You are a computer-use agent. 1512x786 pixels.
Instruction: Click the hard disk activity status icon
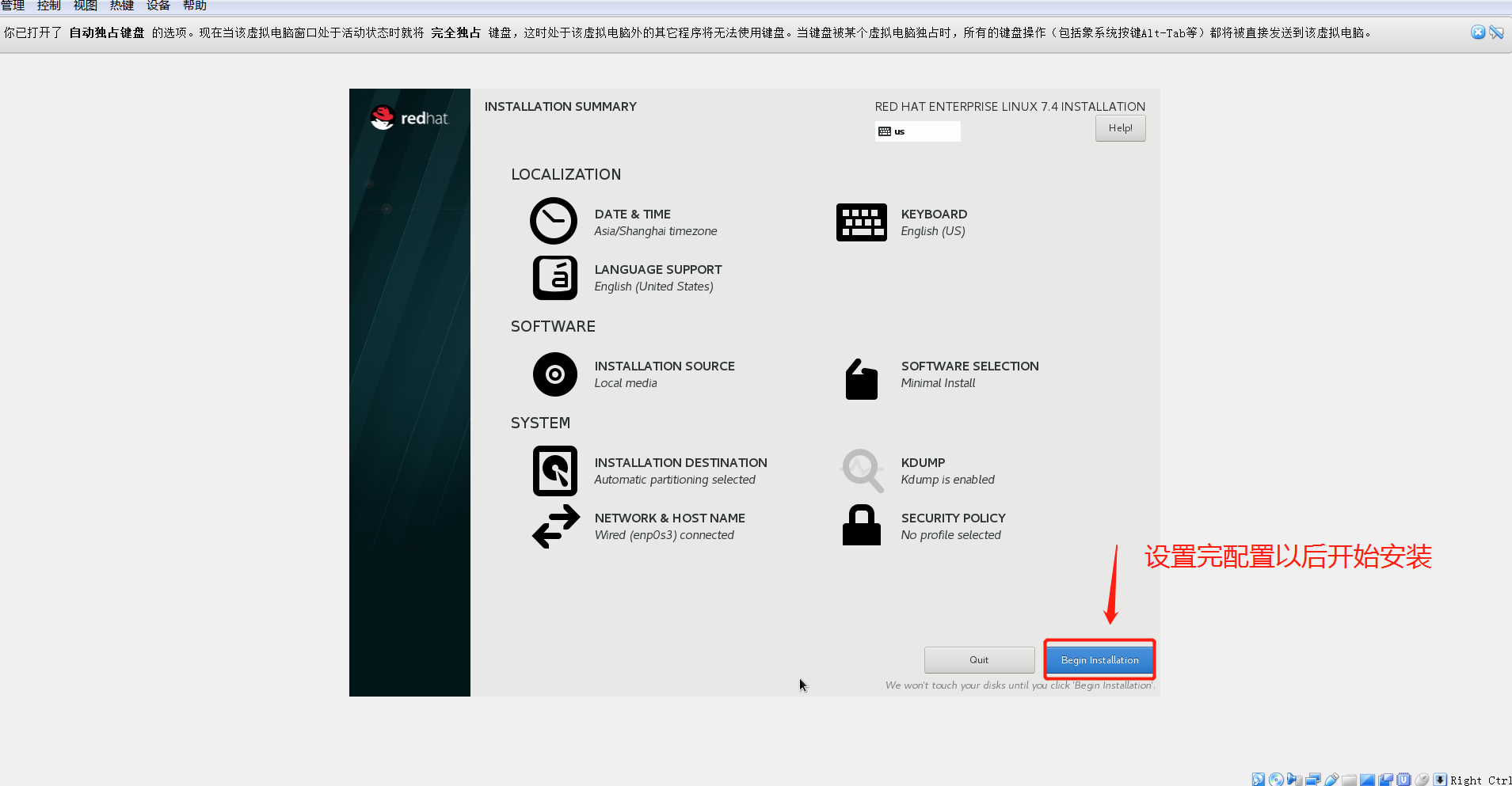1259,780
